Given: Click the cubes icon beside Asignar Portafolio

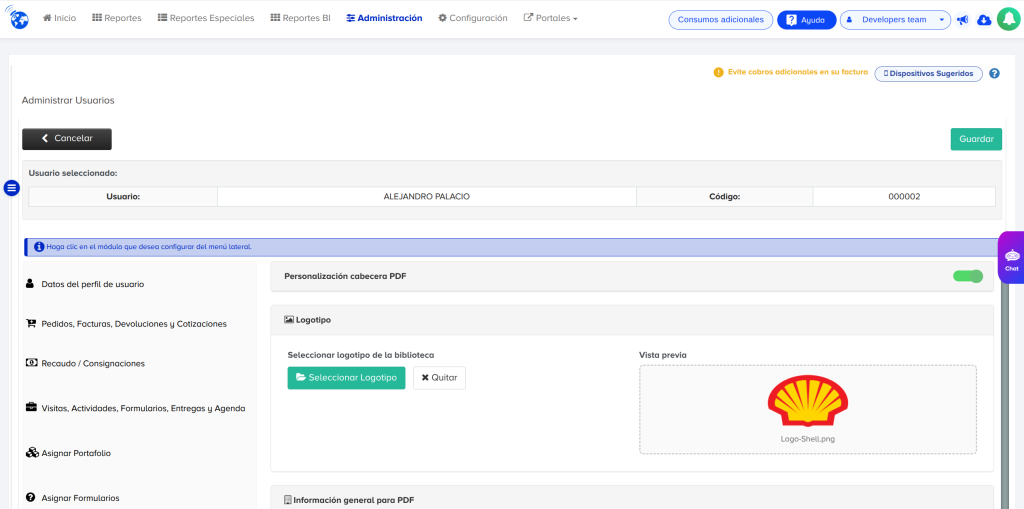Looking at the screenshot, I should [x=32, y=452].
